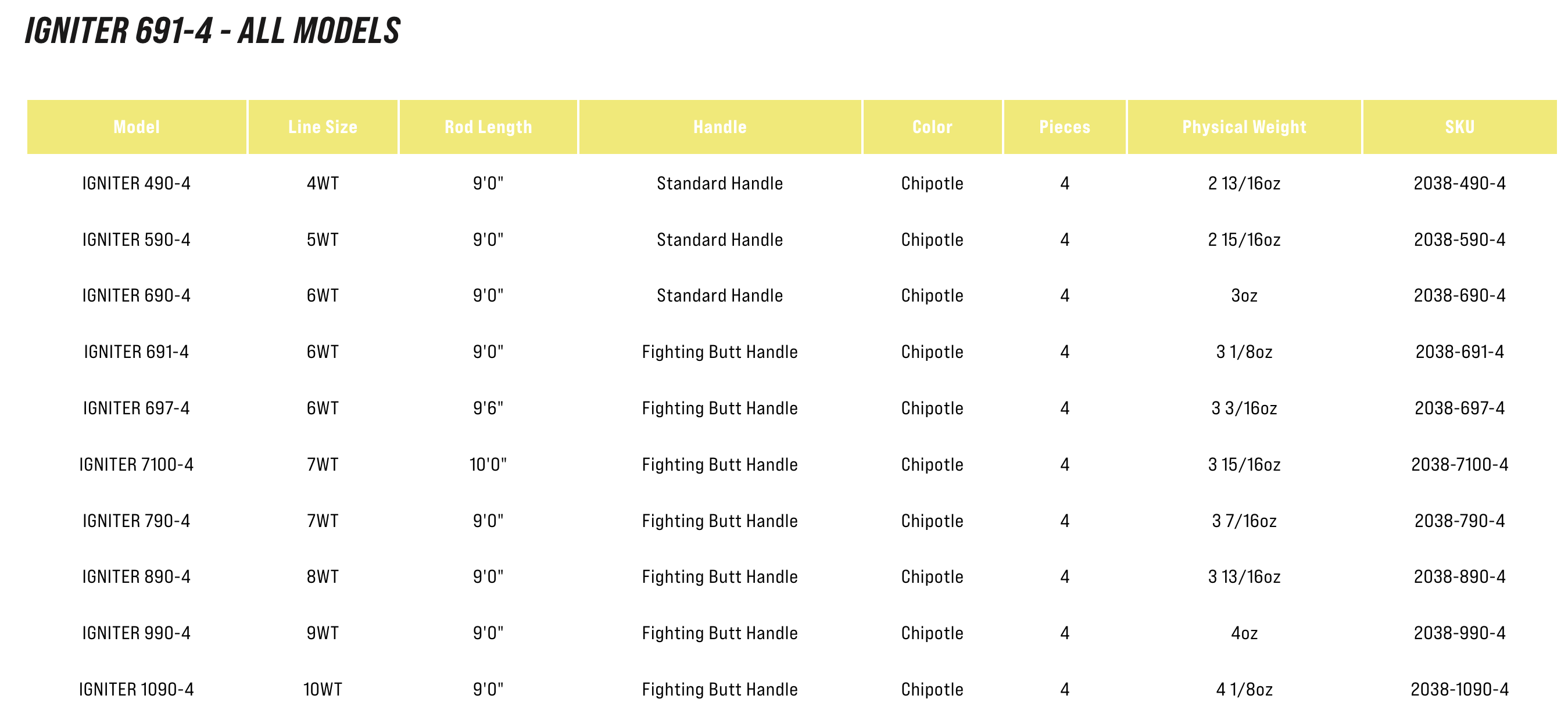1568x724 pixels.
Task: Click the IGNITER 7100-4 model name
Action: (137, 465)
